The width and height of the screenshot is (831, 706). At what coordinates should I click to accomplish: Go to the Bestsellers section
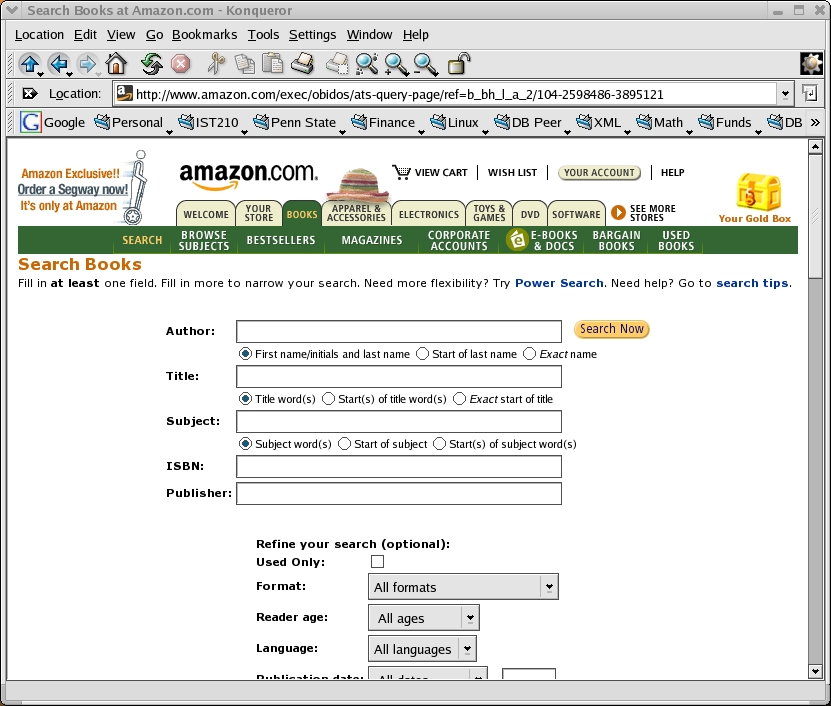tap(281, 240)
